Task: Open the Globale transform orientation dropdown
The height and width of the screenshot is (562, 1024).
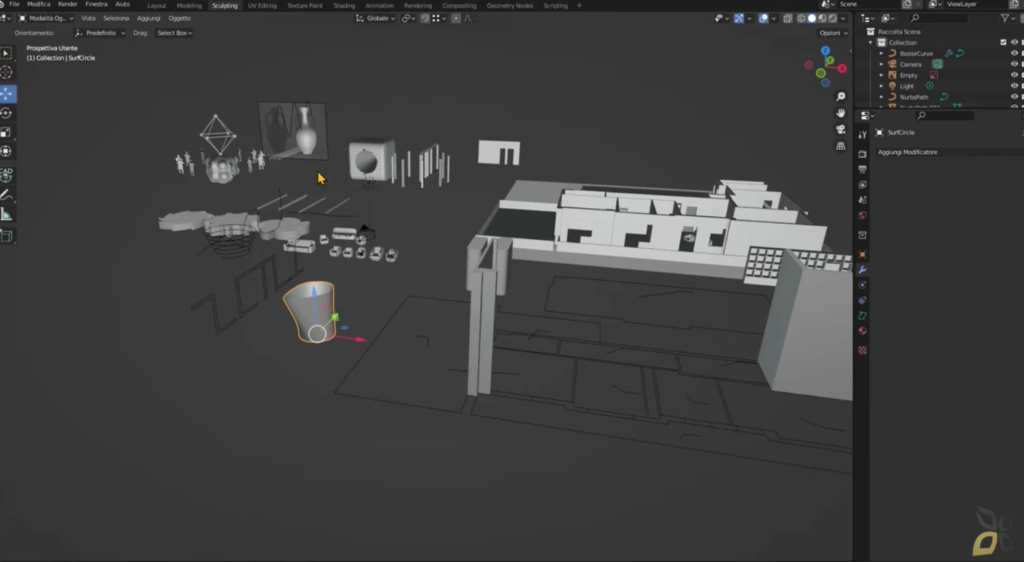Action: pyautogui.click(x=376, y=18)
